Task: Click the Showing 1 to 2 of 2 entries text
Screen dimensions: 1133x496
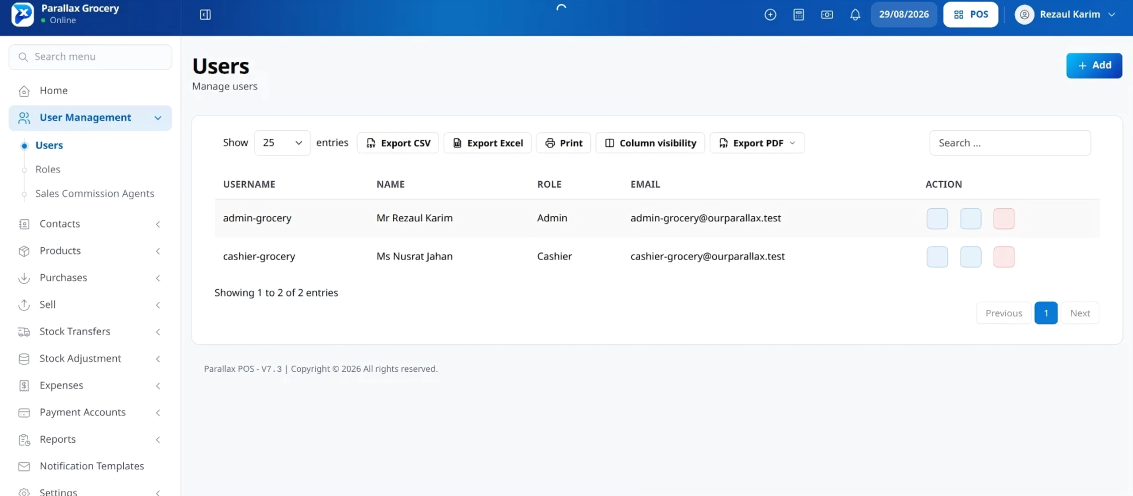Action: pyautogui.click(x=276, y=294)
